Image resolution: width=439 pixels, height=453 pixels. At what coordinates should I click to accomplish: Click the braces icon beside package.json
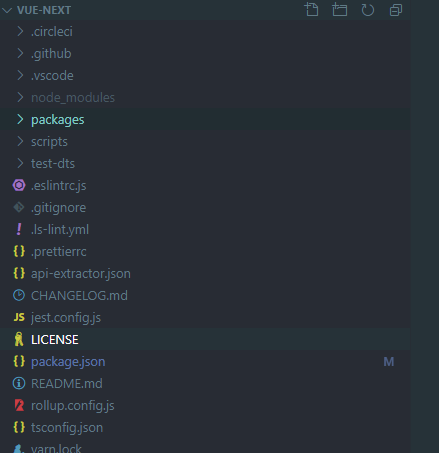pyautogui.click(x=19, y=361)
